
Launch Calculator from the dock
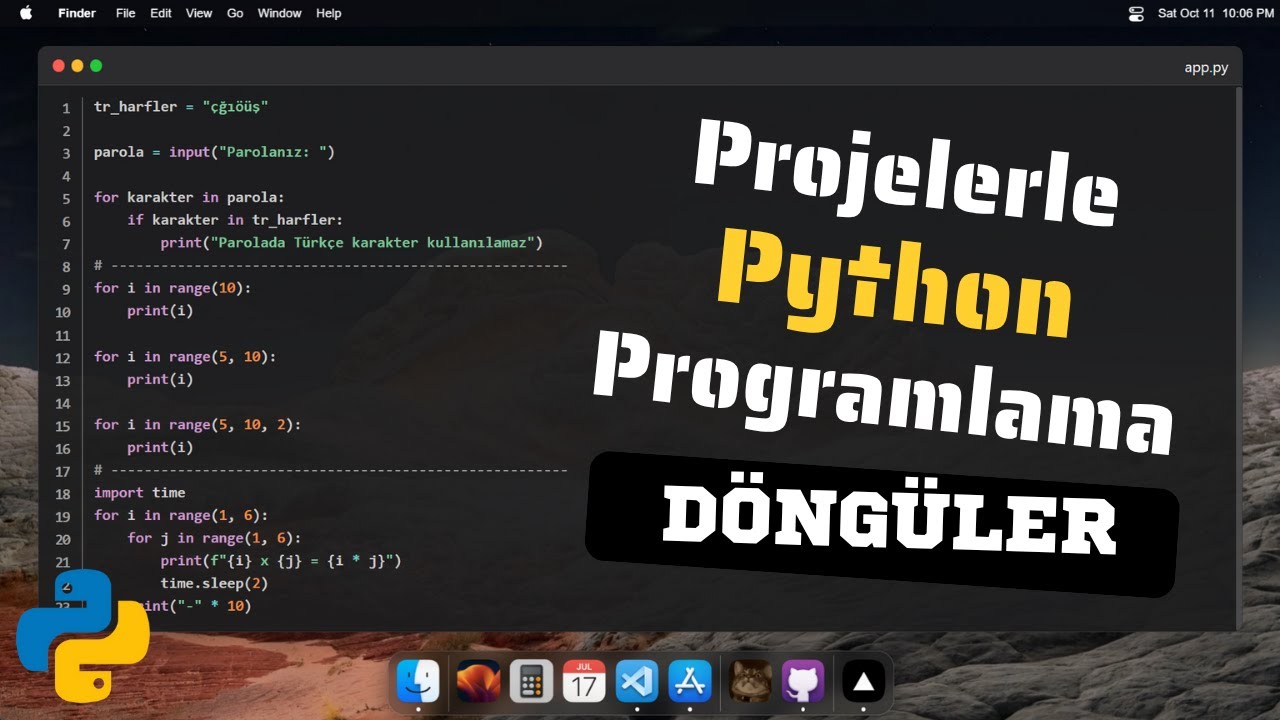pyautogui.click(x=531, y=681)
